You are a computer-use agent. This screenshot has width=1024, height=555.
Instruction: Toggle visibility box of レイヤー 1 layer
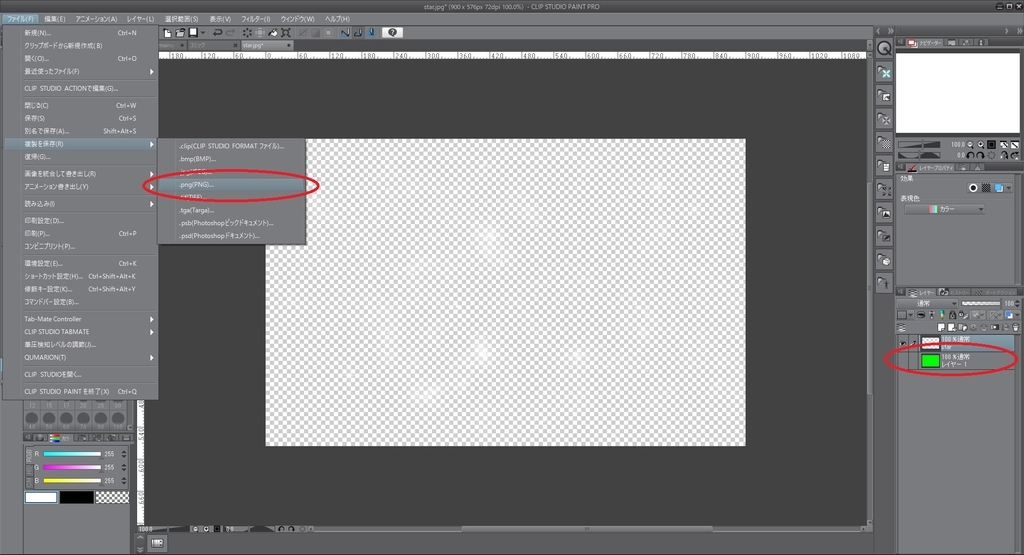coord(903,360)
